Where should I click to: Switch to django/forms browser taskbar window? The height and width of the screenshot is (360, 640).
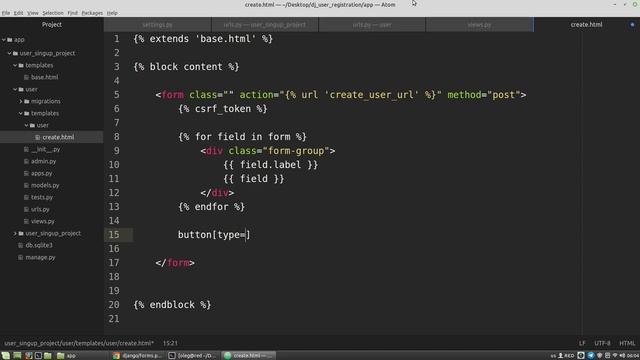pos(138,356)
